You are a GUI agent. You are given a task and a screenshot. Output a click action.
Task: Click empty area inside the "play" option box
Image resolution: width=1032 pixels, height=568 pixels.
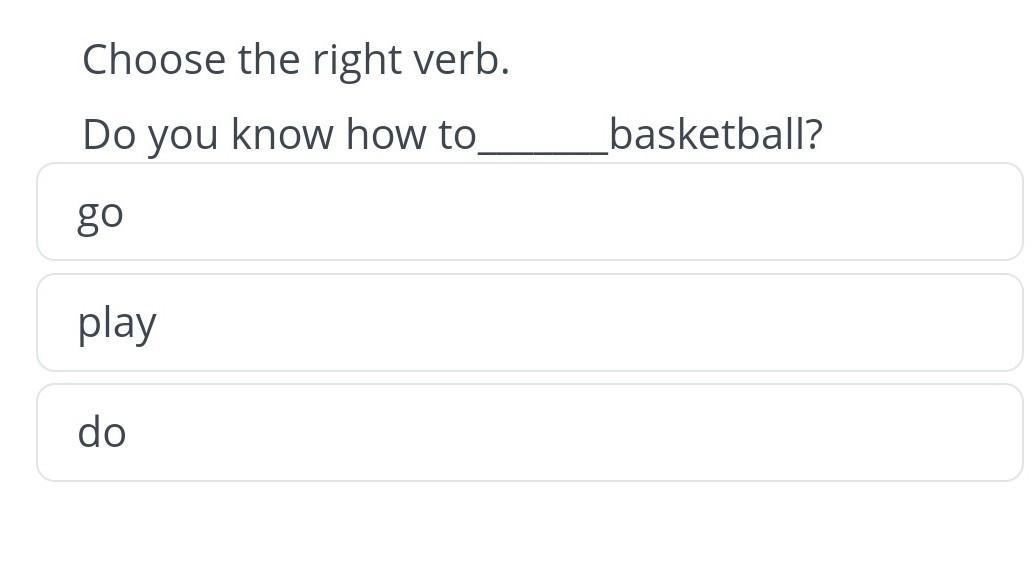tap(592, 323)
